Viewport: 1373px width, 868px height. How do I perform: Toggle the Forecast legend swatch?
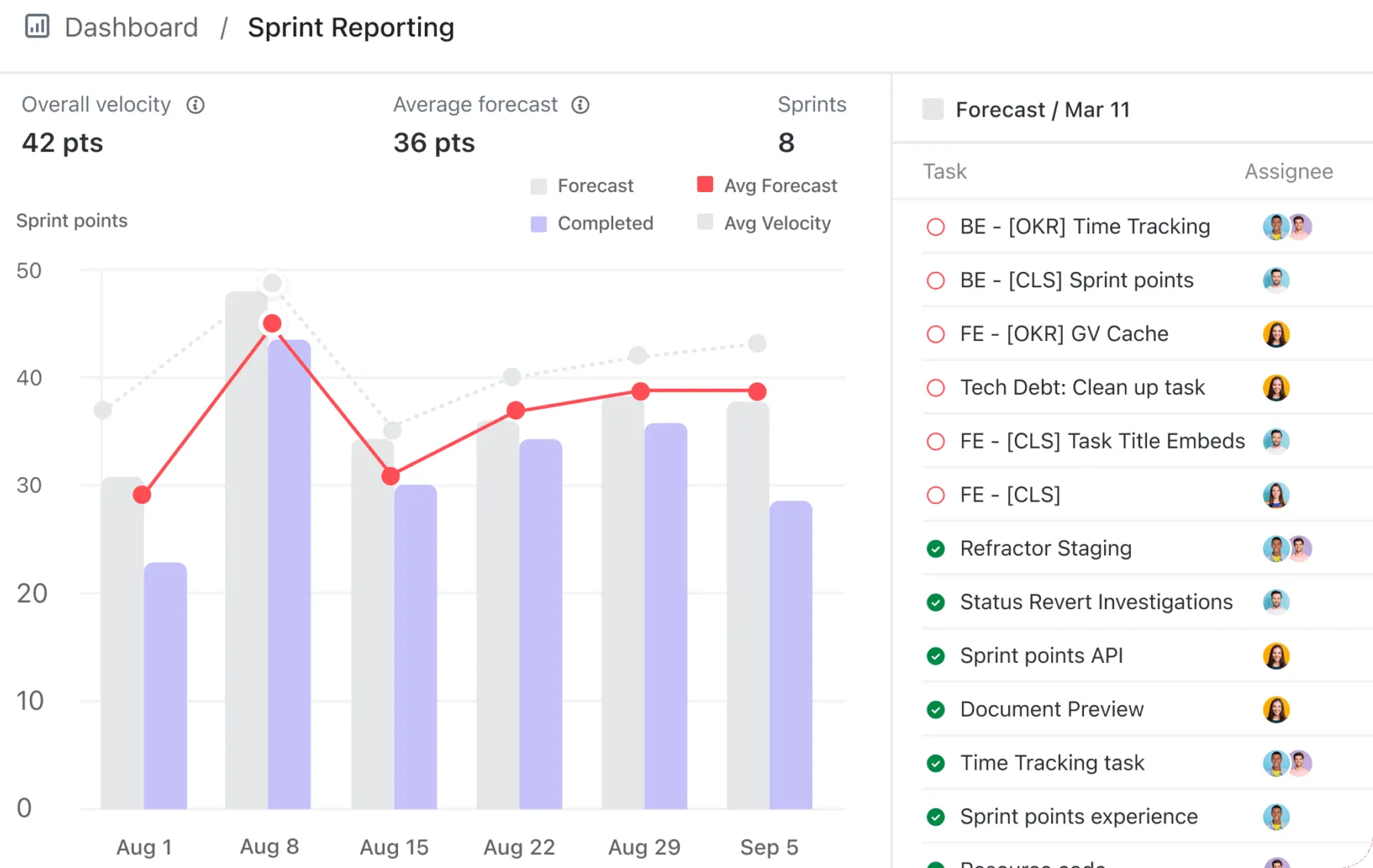tap(539, 187)
